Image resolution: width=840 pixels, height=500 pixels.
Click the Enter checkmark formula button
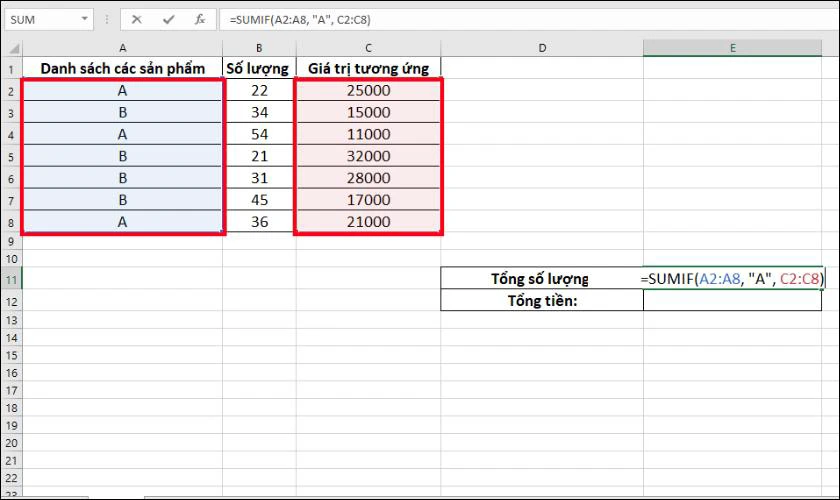[x=169, y=20]
